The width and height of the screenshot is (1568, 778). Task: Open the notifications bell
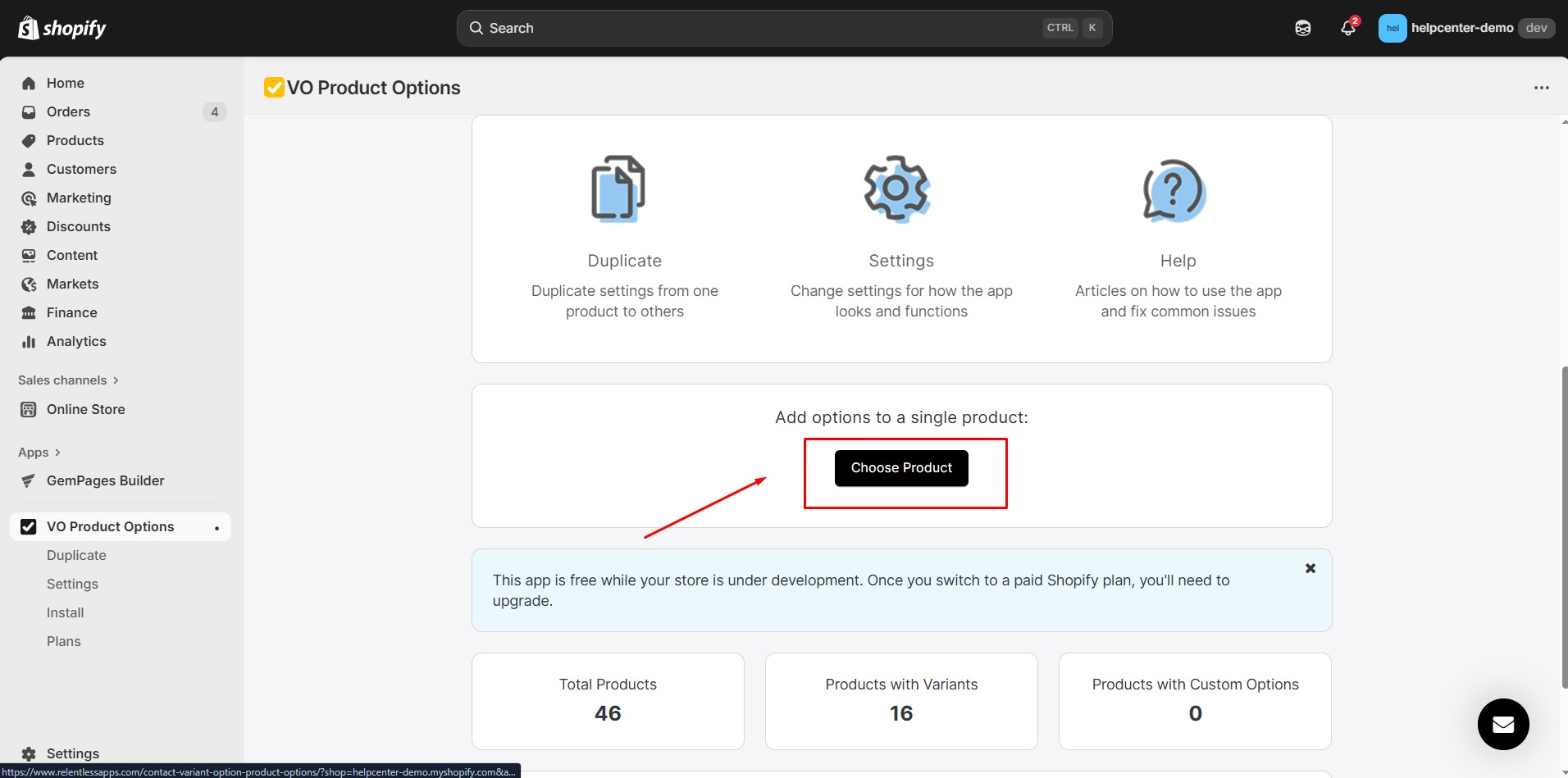pos(1347,28)
